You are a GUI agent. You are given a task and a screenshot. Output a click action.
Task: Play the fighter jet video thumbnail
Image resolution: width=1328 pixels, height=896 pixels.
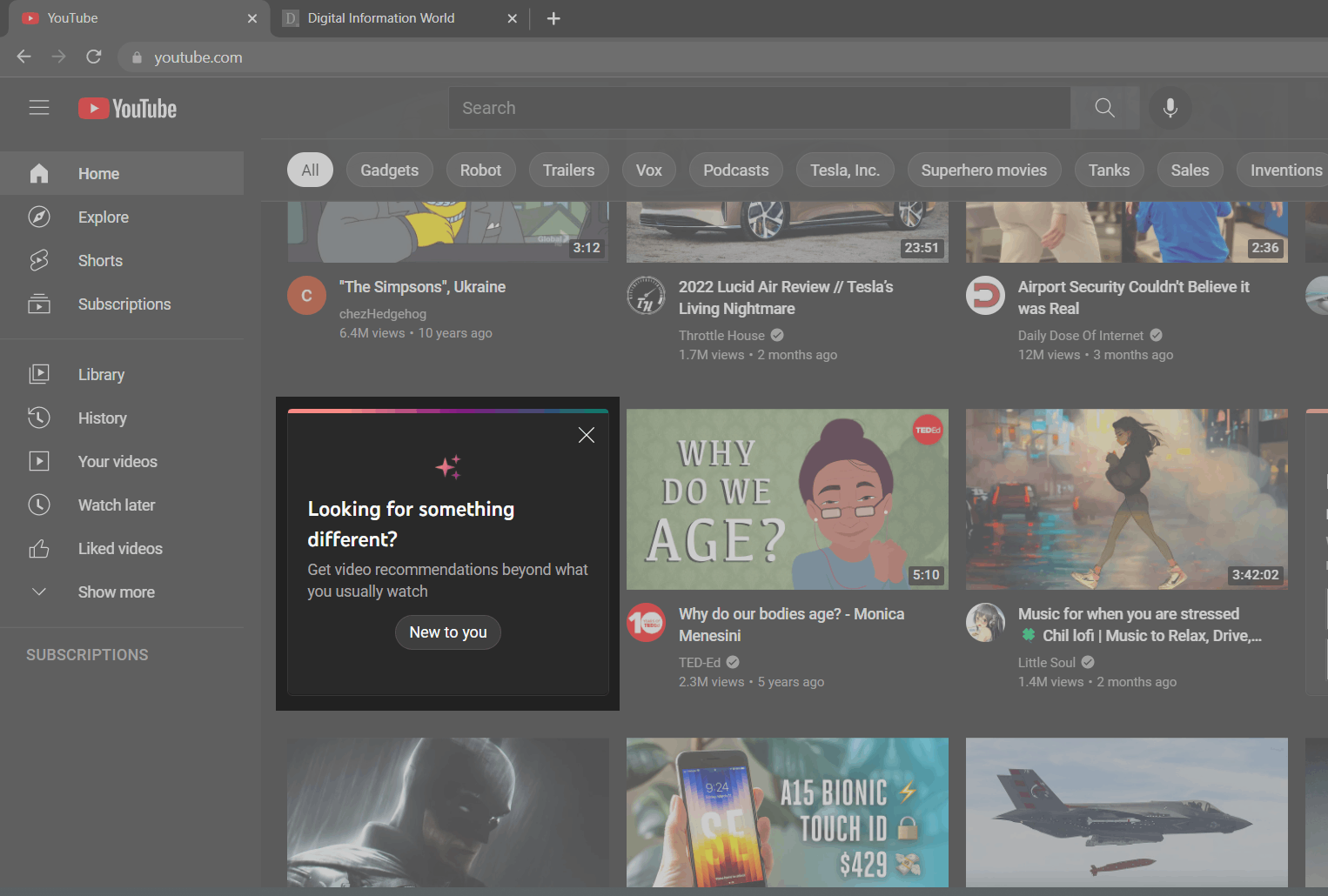tap(1127, 812)
